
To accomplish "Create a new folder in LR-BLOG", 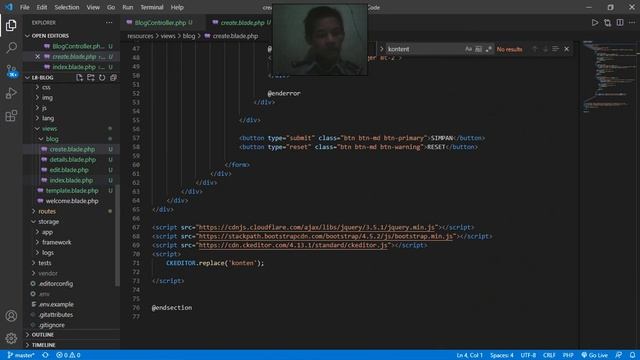I will (91, 78).
